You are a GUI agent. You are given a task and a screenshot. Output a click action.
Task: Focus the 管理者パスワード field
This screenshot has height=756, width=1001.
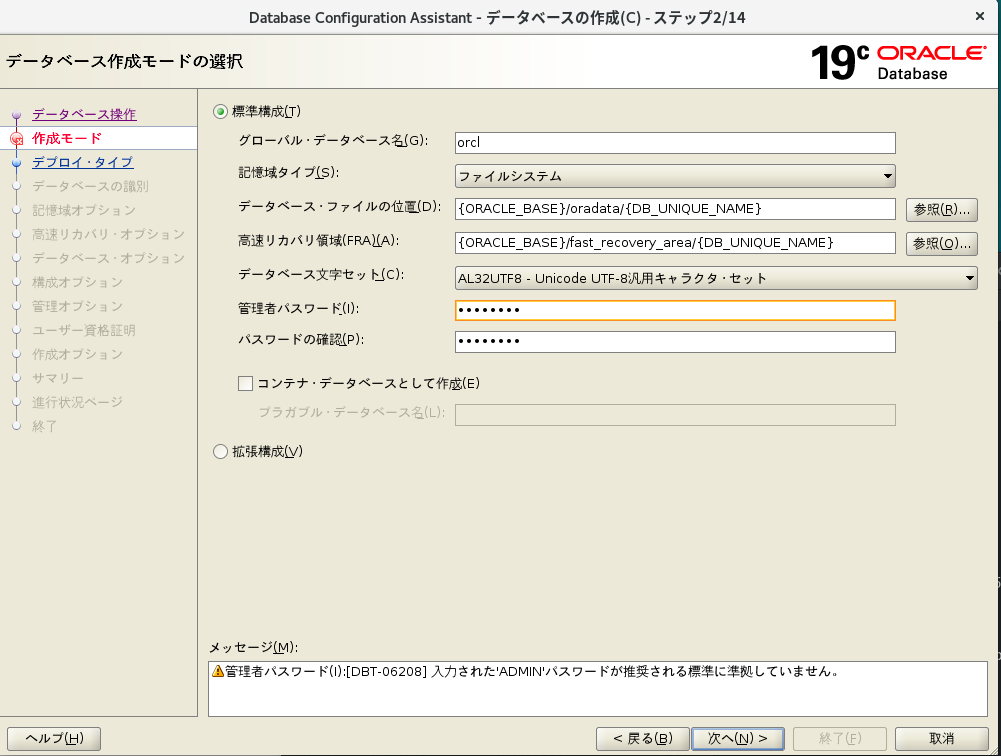[674, 311]
